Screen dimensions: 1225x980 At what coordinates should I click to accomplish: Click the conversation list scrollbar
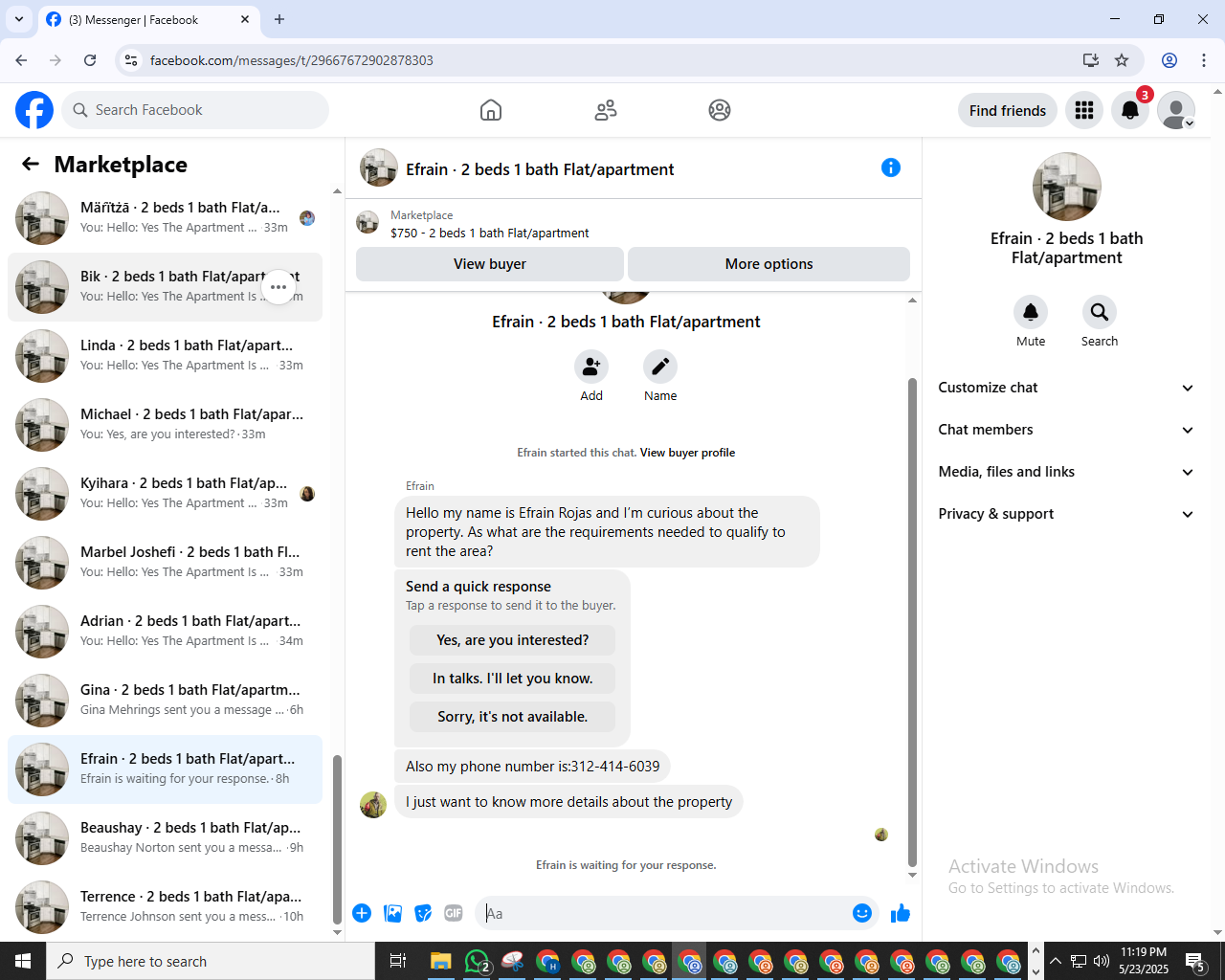coord(337,838)
